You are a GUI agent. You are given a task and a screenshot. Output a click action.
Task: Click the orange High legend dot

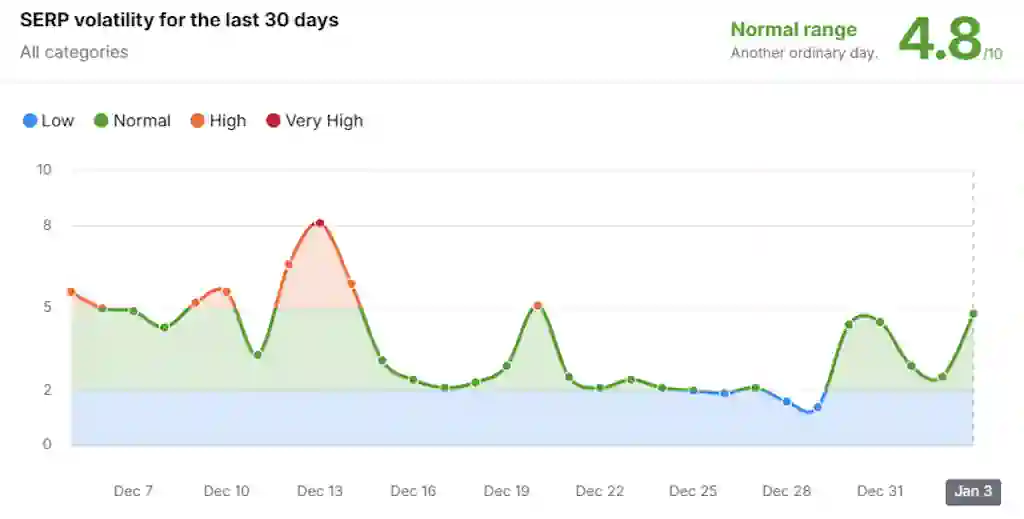tap(197, 121)
